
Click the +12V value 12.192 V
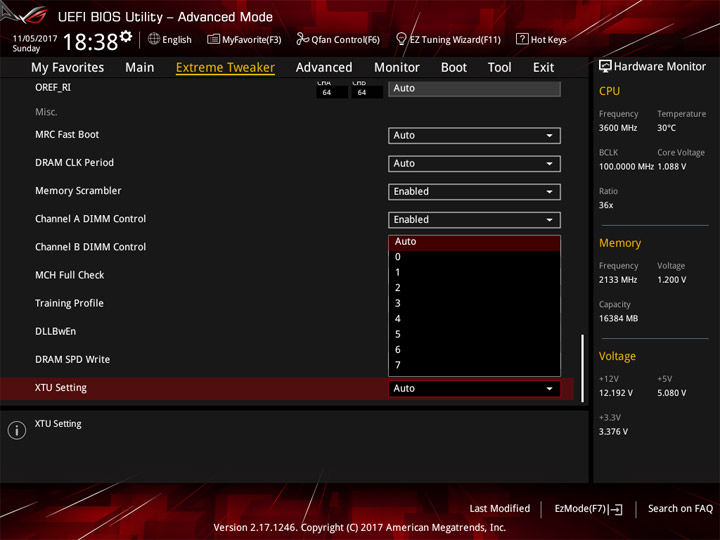click(615, 394)
